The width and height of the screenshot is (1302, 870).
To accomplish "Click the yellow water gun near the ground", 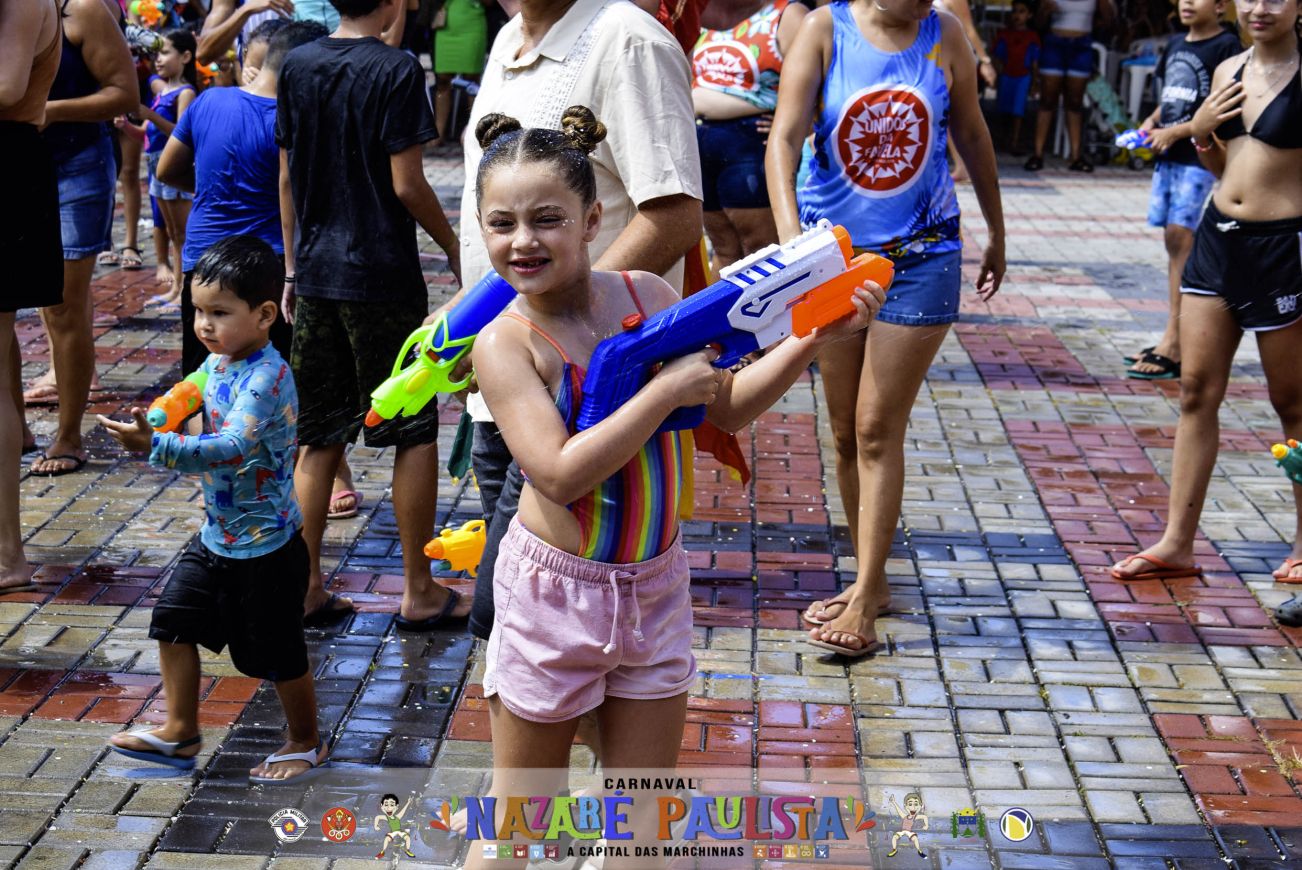I will 458,547.
